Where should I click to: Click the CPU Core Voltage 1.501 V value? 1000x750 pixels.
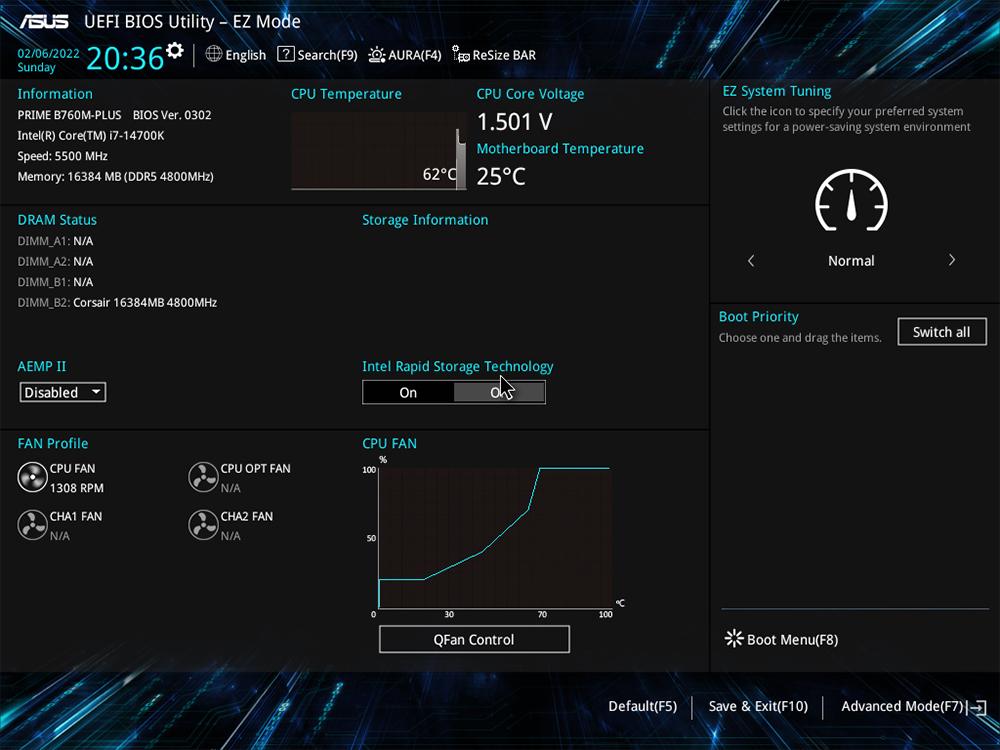515,122
